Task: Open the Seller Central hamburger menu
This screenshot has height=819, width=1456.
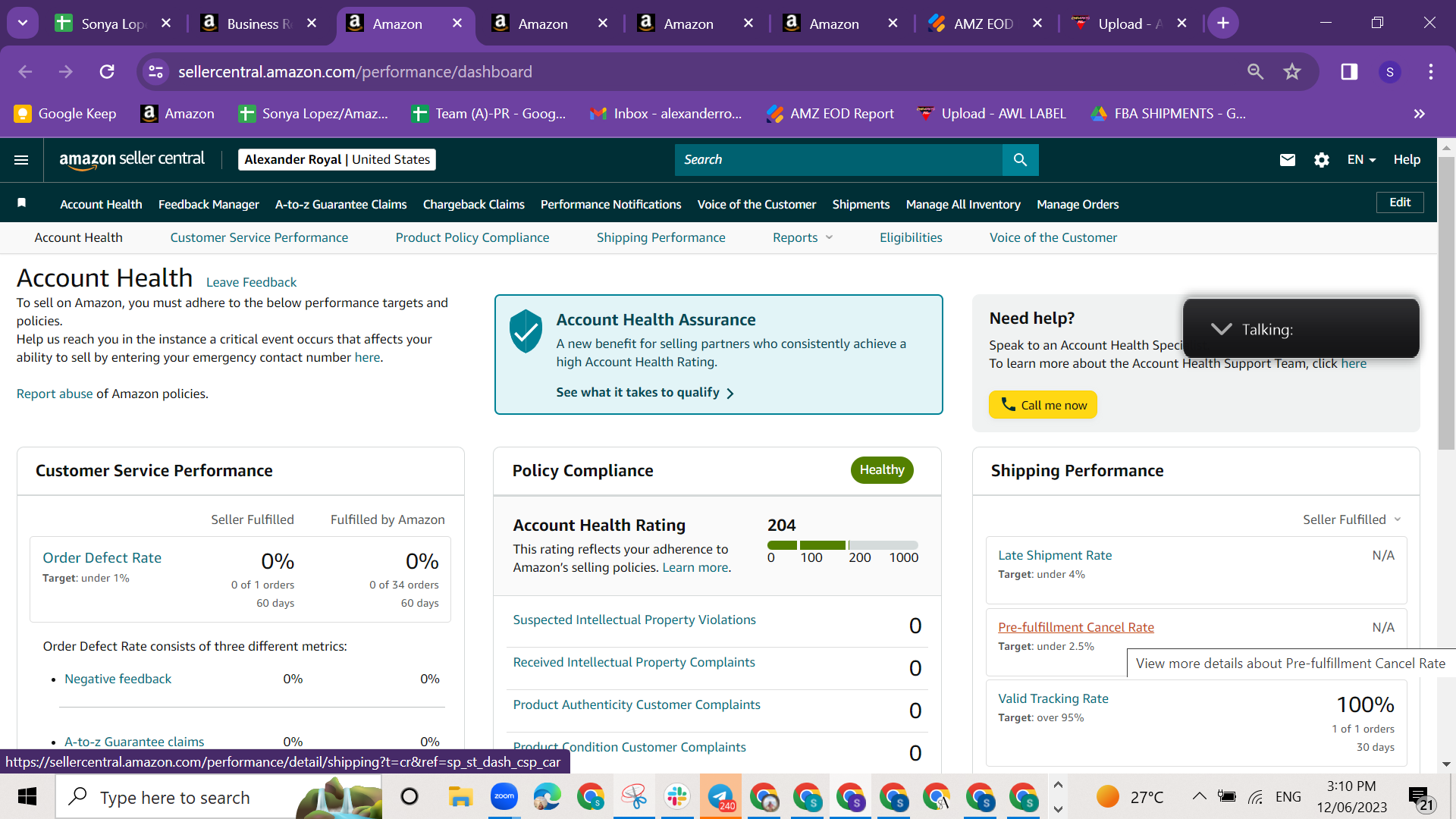Action: 21,160
